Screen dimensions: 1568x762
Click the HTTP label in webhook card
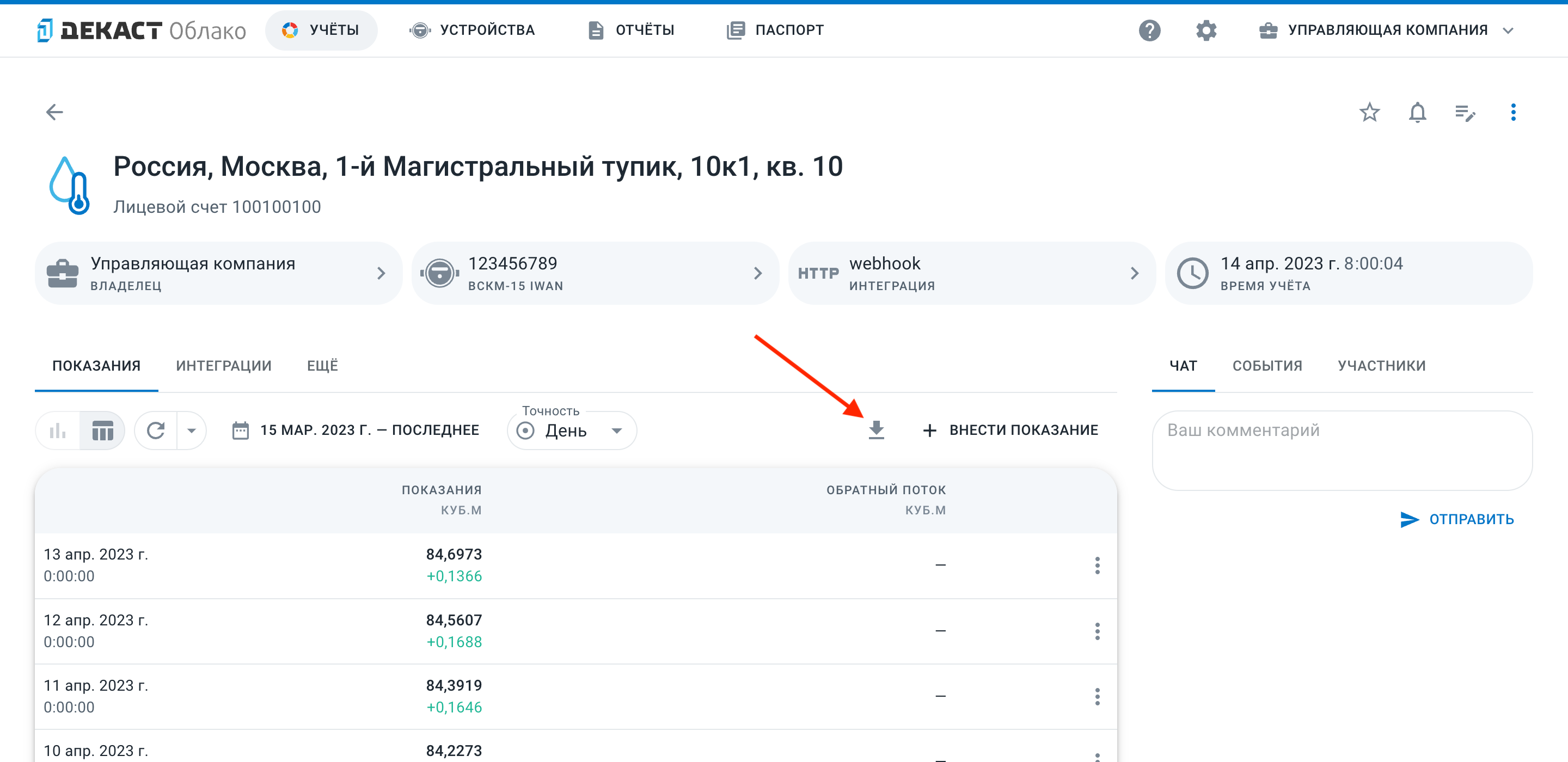point(818,273)
